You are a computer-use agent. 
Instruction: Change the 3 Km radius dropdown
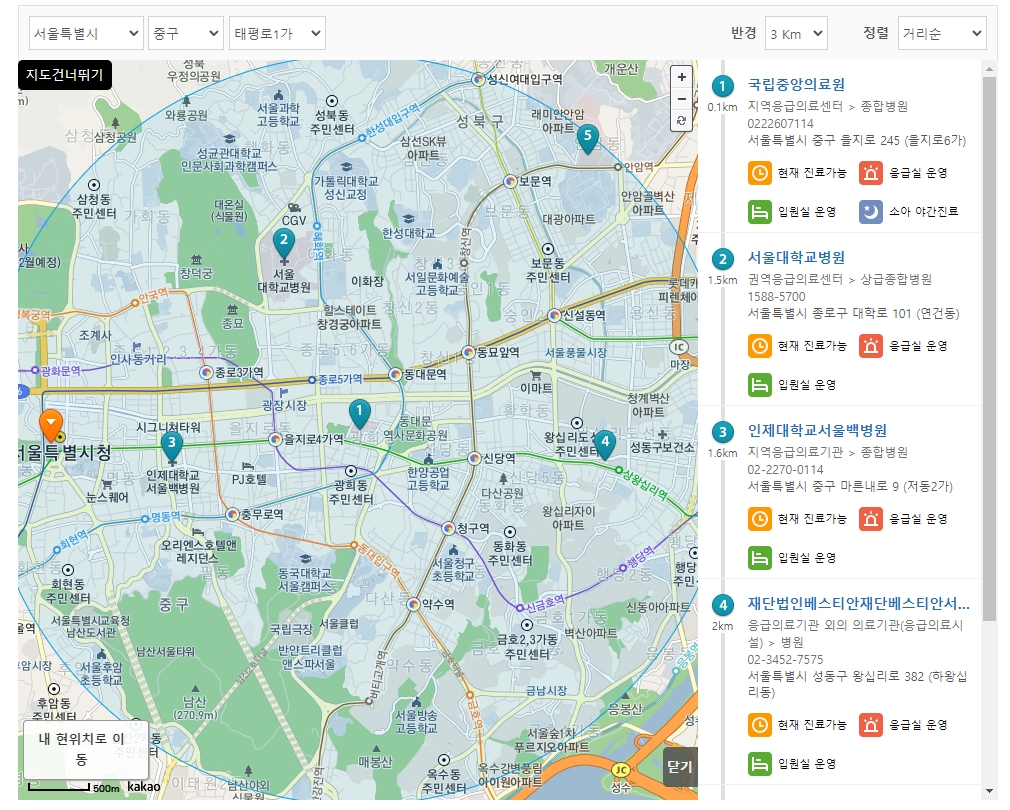click(796, 33)
